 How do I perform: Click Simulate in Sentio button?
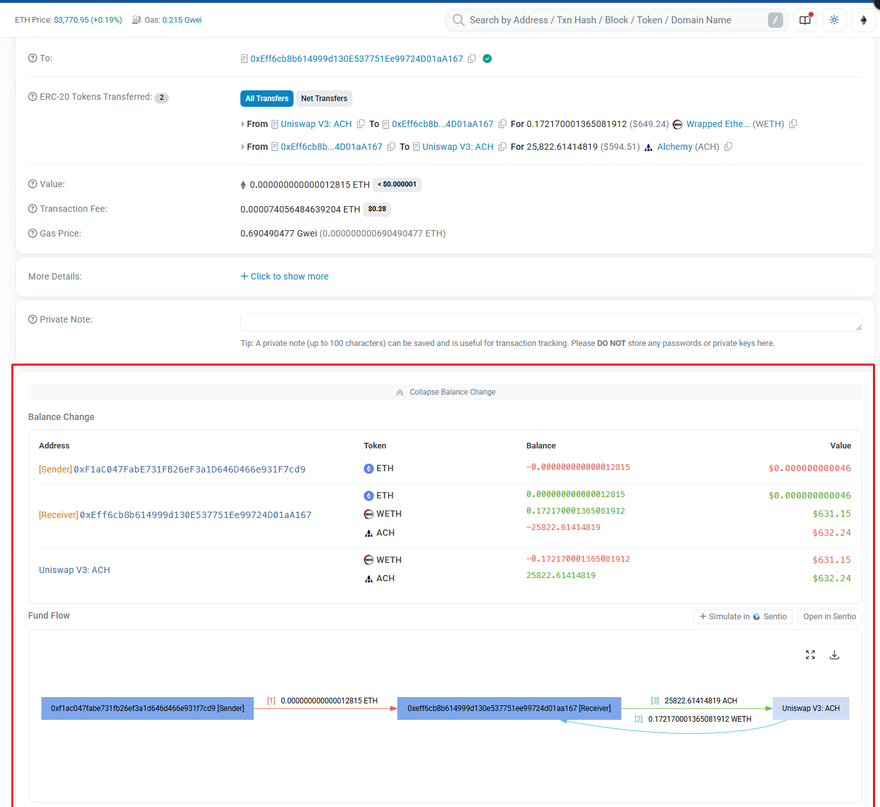point(743,616)
